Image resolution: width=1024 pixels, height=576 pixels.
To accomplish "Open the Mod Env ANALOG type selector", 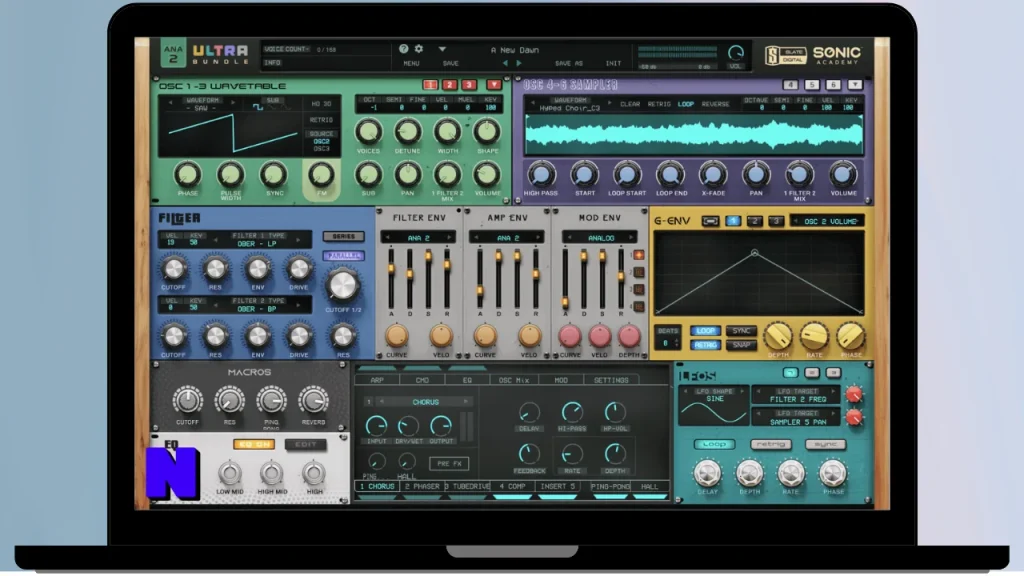I will (x=601, y=238).
